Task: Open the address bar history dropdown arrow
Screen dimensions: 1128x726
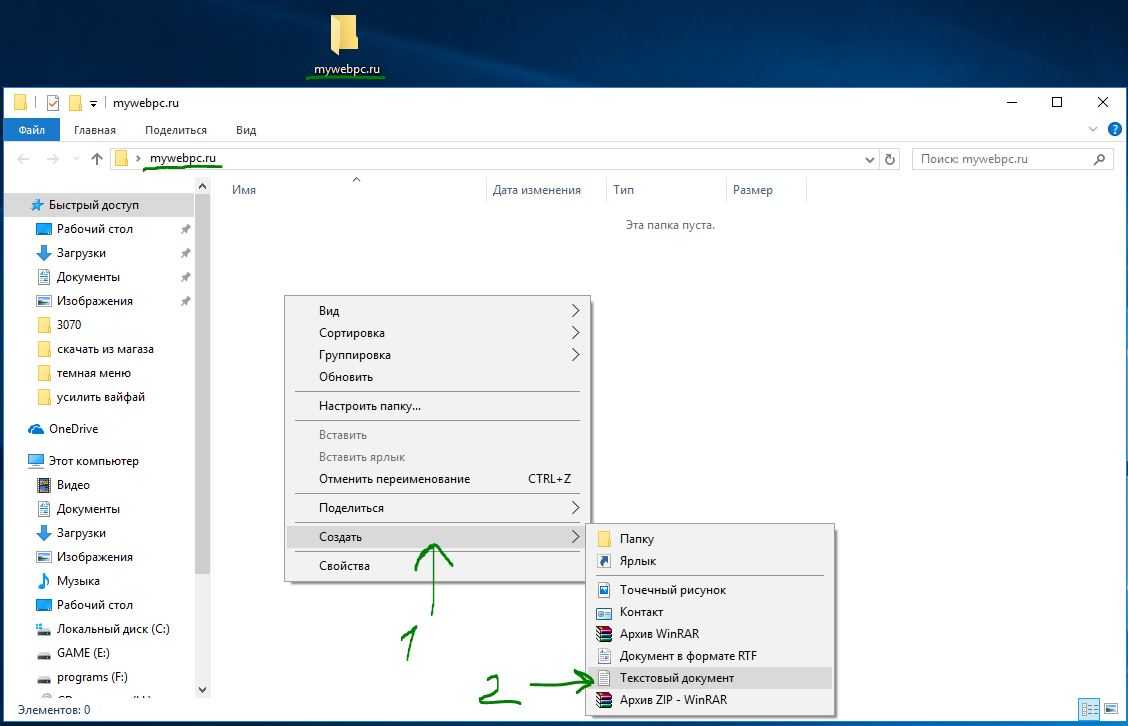Action: pyautogui.click(x=869, y=159)
